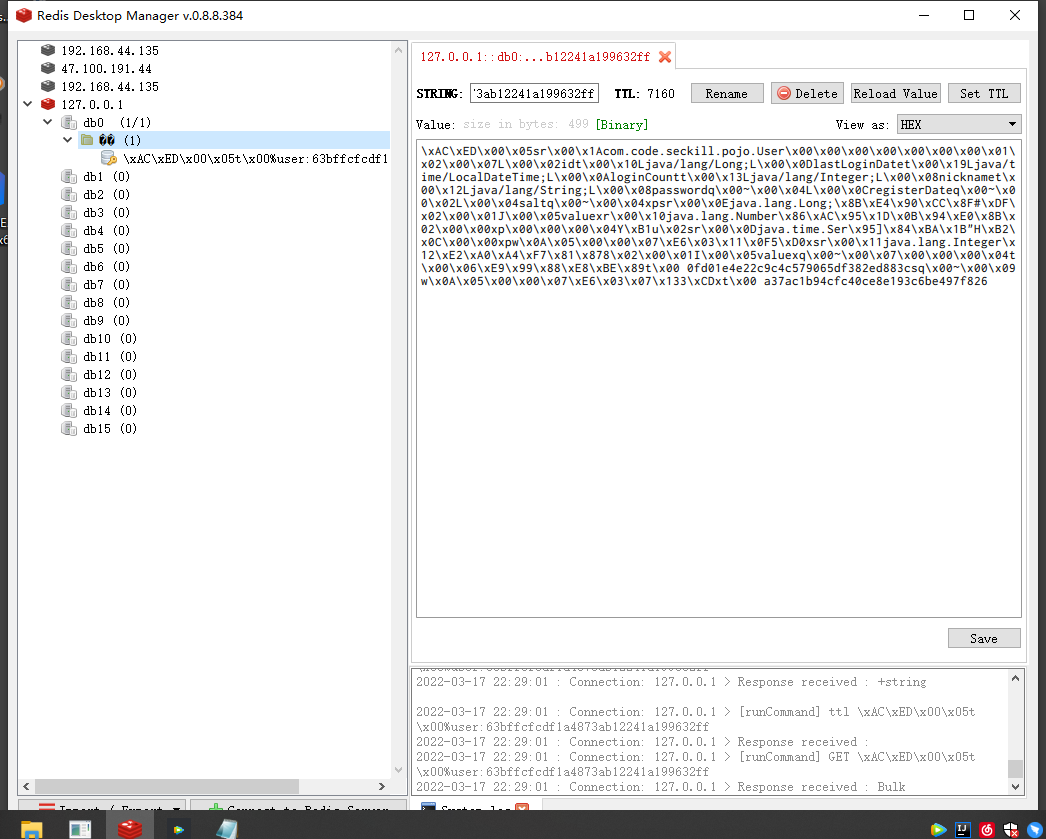Click the red stop icon on Delete button

[784, 93]
